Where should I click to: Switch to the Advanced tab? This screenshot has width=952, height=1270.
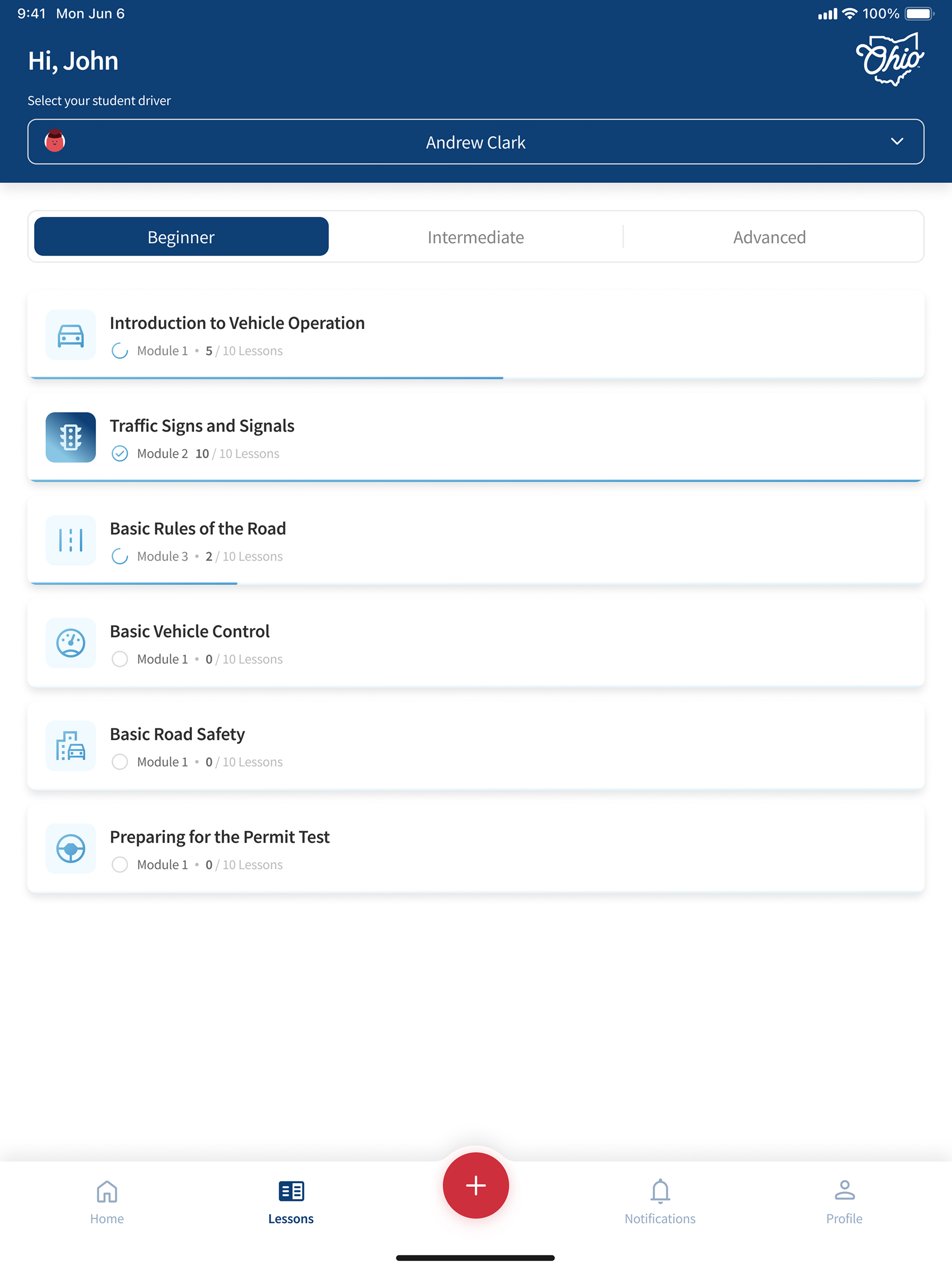tap(769, 237)
